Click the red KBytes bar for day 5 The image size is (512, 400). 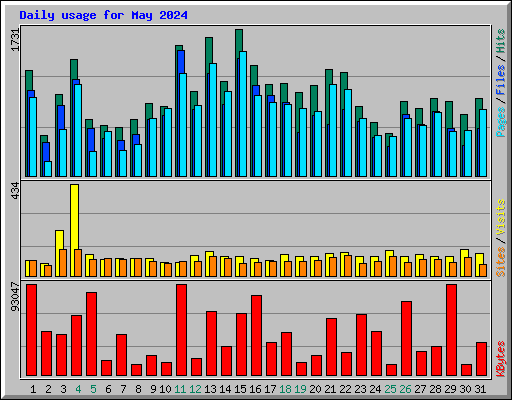[91, 334]
